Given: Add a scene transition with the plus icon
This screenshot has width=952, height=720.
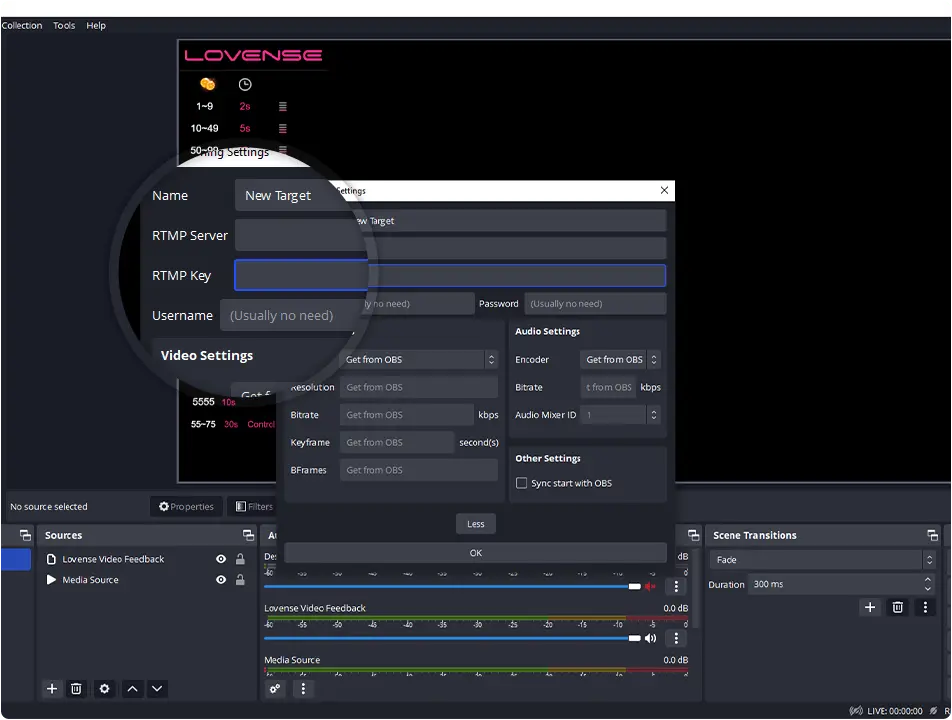Looking at the screenshot, I should (x=869, y=607).
